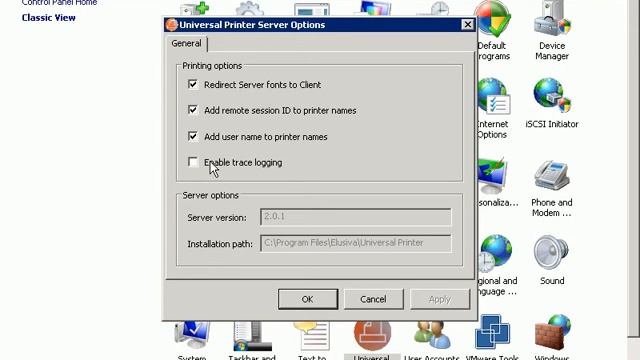Open Device Manager icon
The height and width of the screenshot is (360, 640).
click(552, 31)
